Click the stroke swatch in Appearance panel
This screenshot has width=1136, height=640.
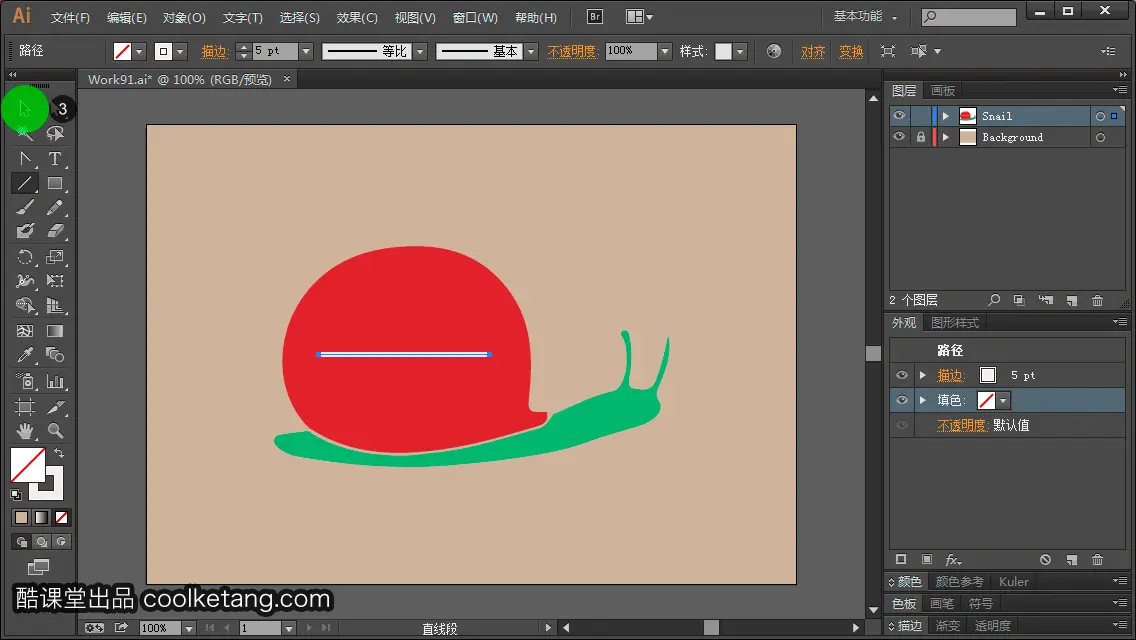[987, 375]
